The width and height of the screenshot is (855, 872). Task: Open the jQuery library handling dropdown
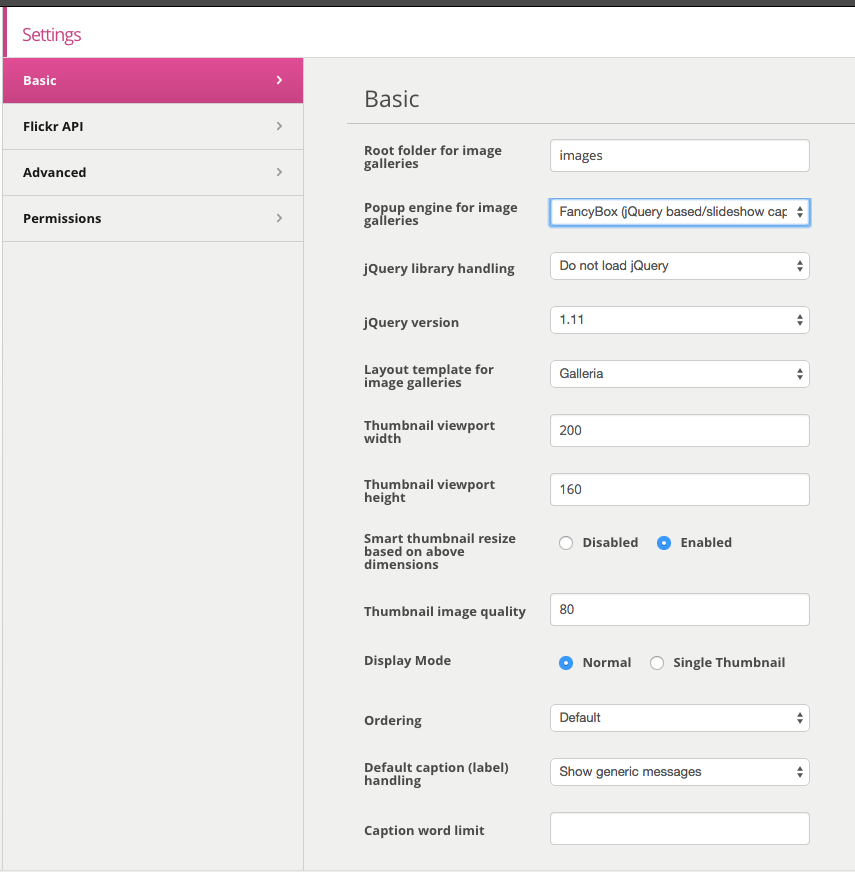tap(680, 266)
